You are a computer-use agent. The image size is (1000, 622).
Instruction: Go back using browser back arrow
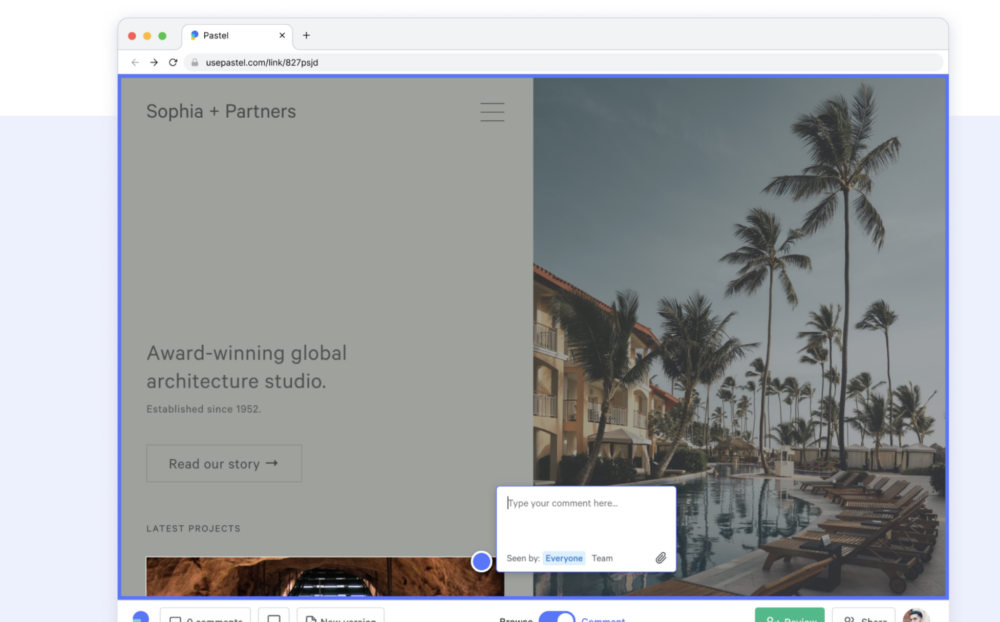tap(135, 62)
